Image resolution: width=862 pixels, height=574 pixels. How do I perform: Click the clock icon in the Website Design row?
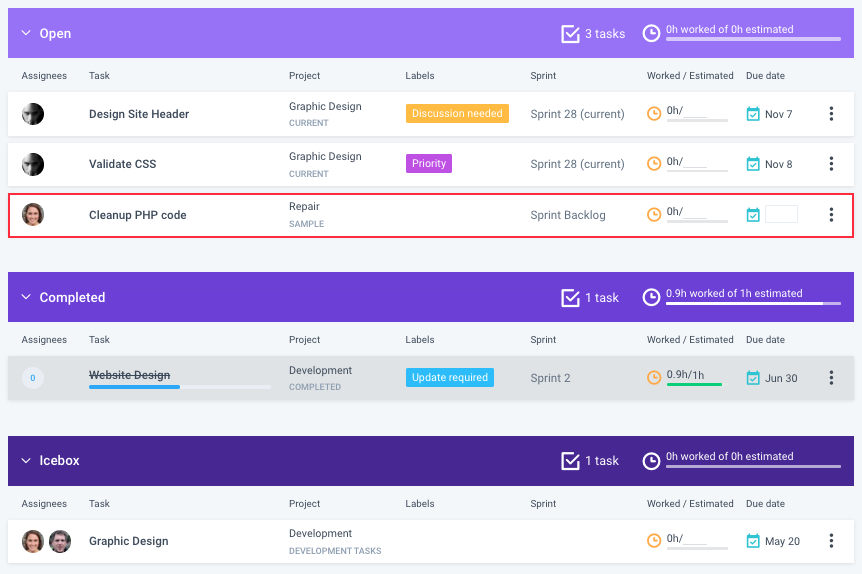(654, 378)
